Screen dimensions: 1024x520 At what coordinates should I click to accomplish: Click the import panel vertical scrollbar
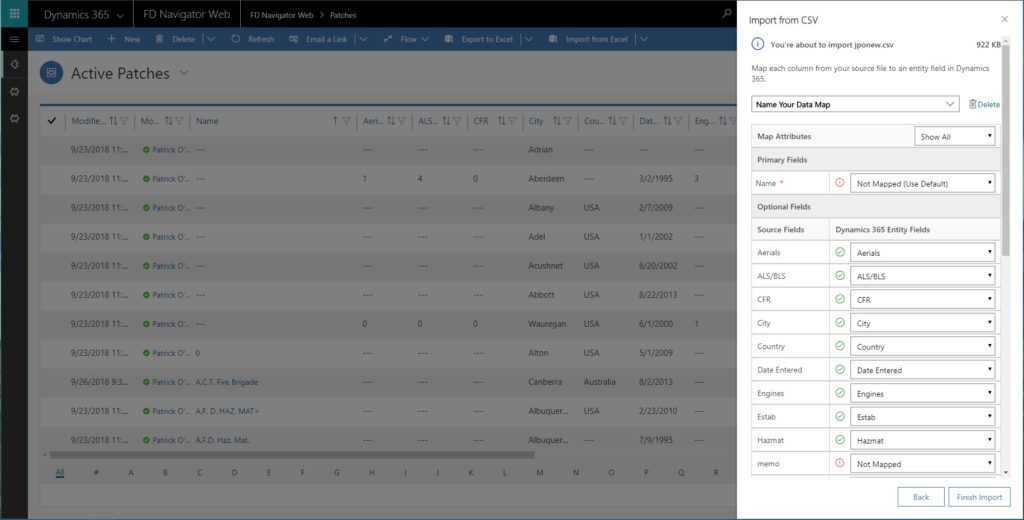pyautogui.click(x=1006, y=148)
